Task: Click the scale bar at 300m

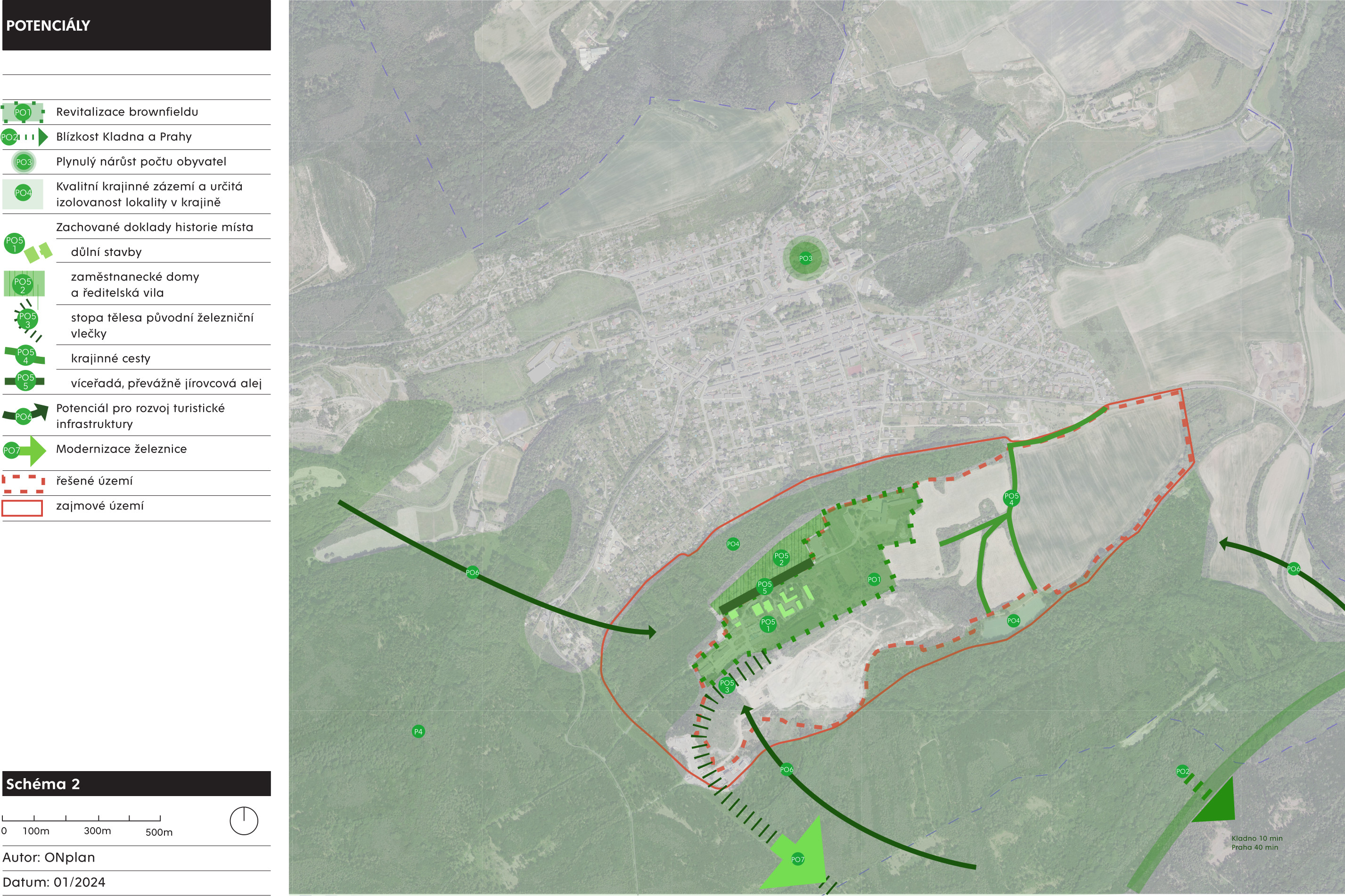Action: click(x=98, y=820)
